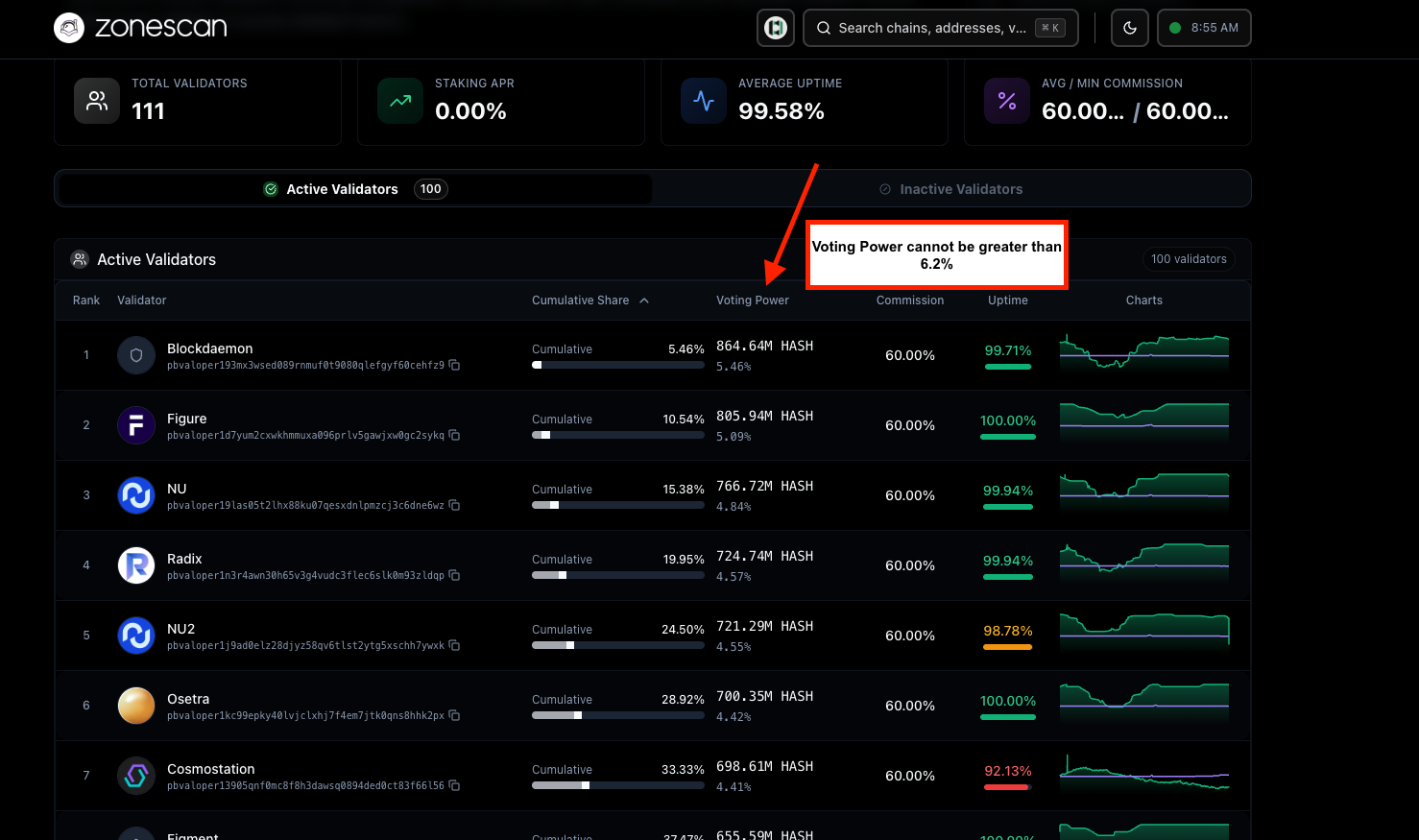
Task: Click the 99.58% average uptime value
Action: 782,111
